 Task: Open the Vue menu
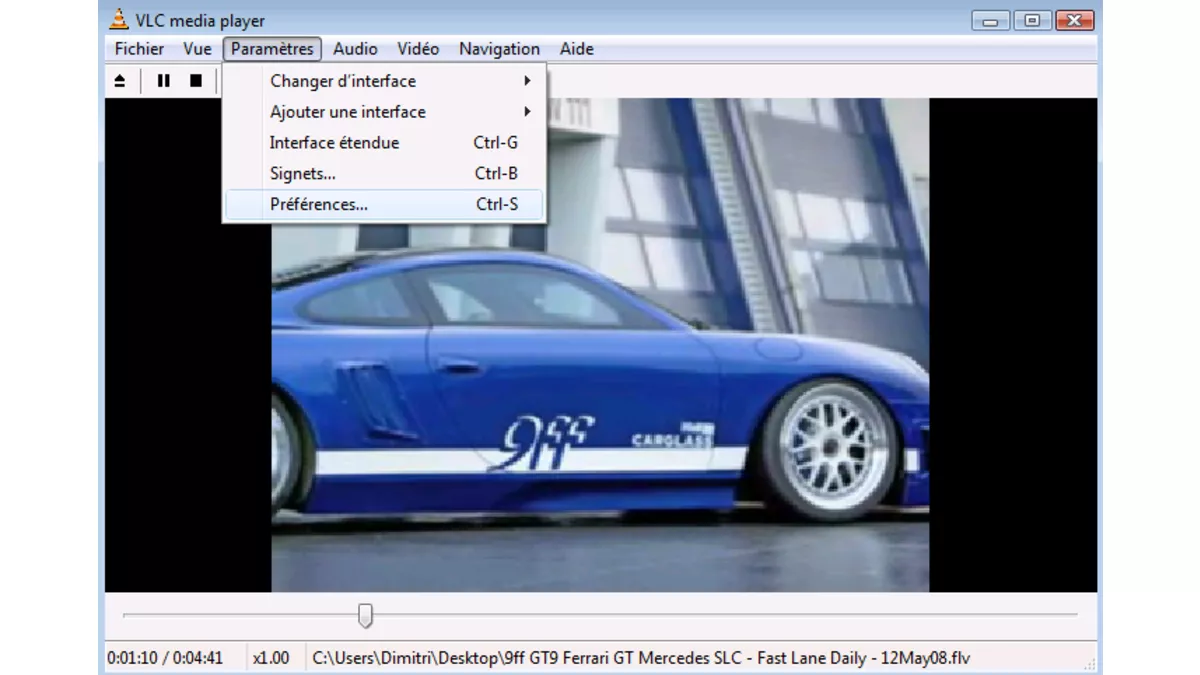point(197,49)
